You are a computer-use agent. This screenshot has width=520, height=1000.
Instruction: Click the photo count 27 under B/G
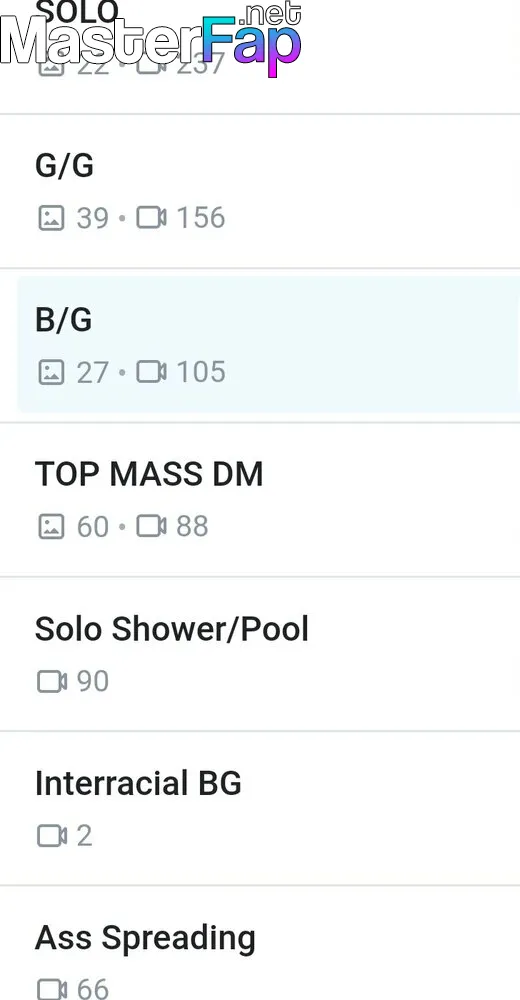click(x=93, y=372)
